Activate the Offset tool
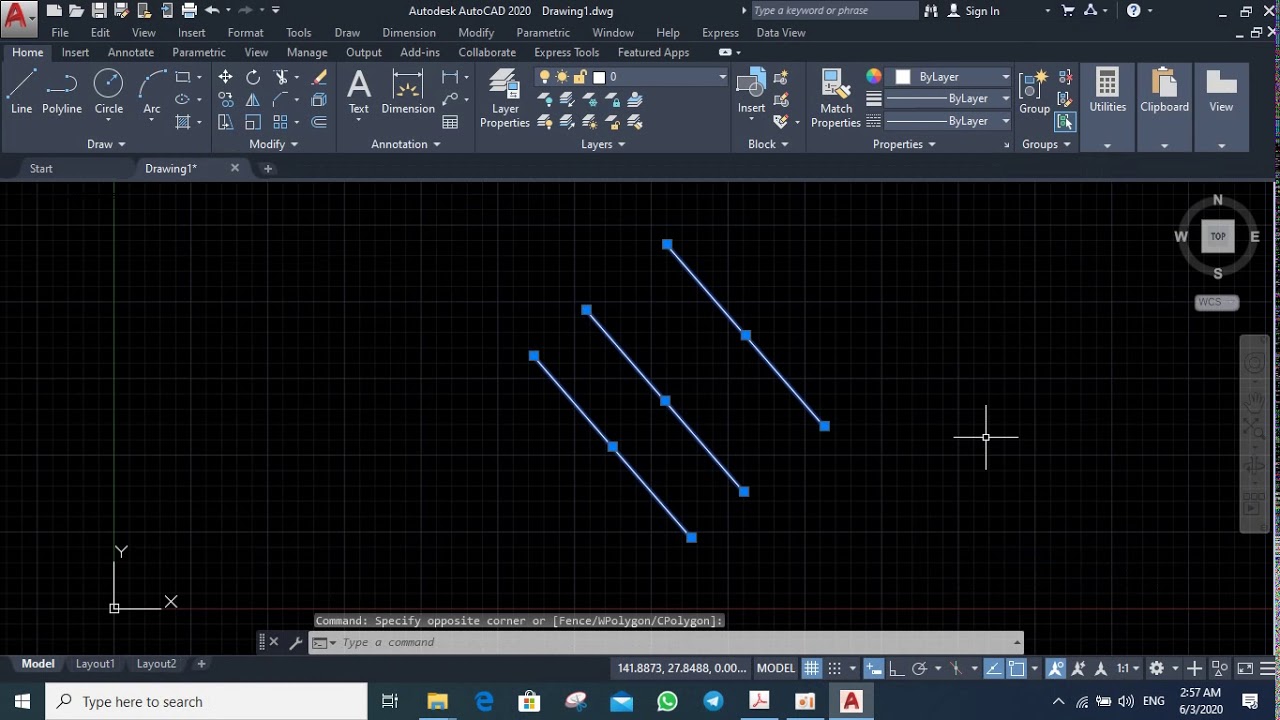 tap(319, 122)
